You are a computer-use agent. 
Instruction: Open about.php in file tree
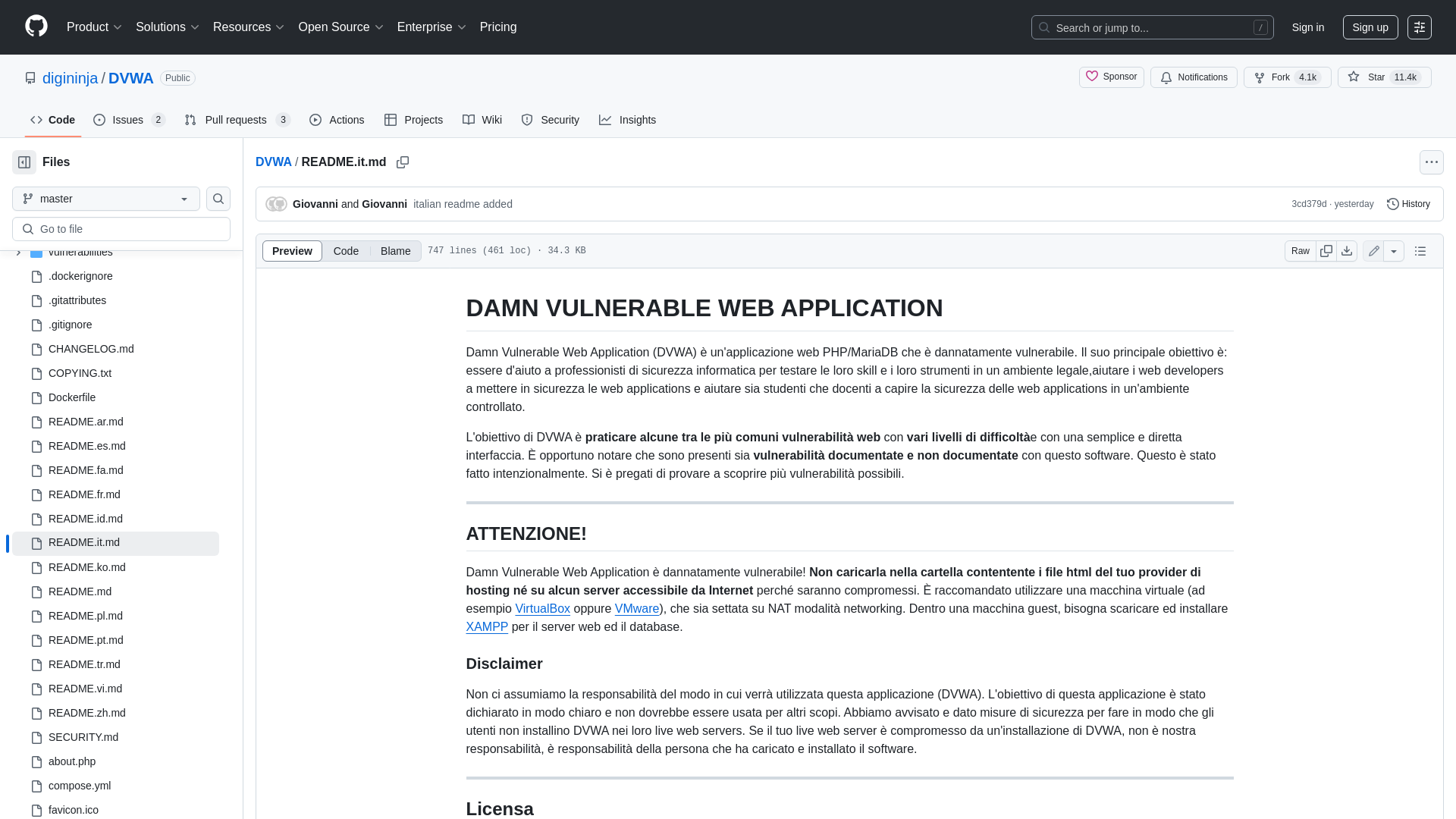pyautogui.click(x=72, y=761)
